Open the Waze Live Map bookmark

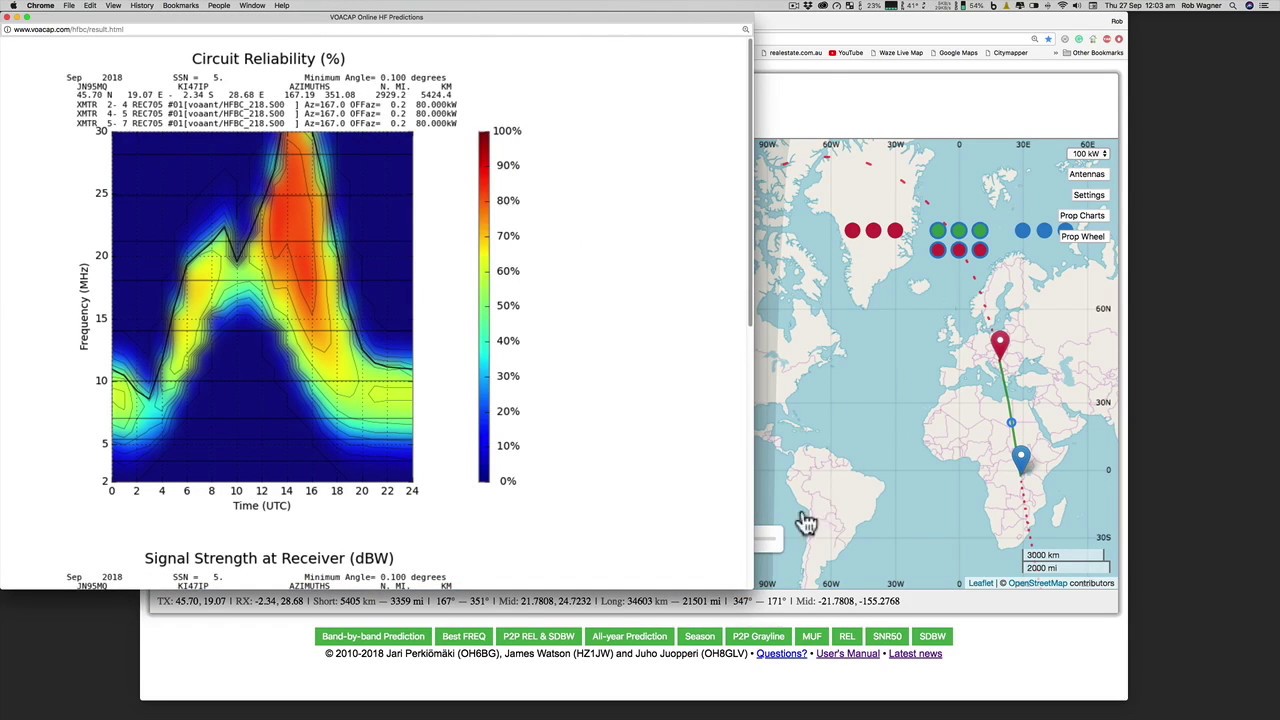click(896, 53)
